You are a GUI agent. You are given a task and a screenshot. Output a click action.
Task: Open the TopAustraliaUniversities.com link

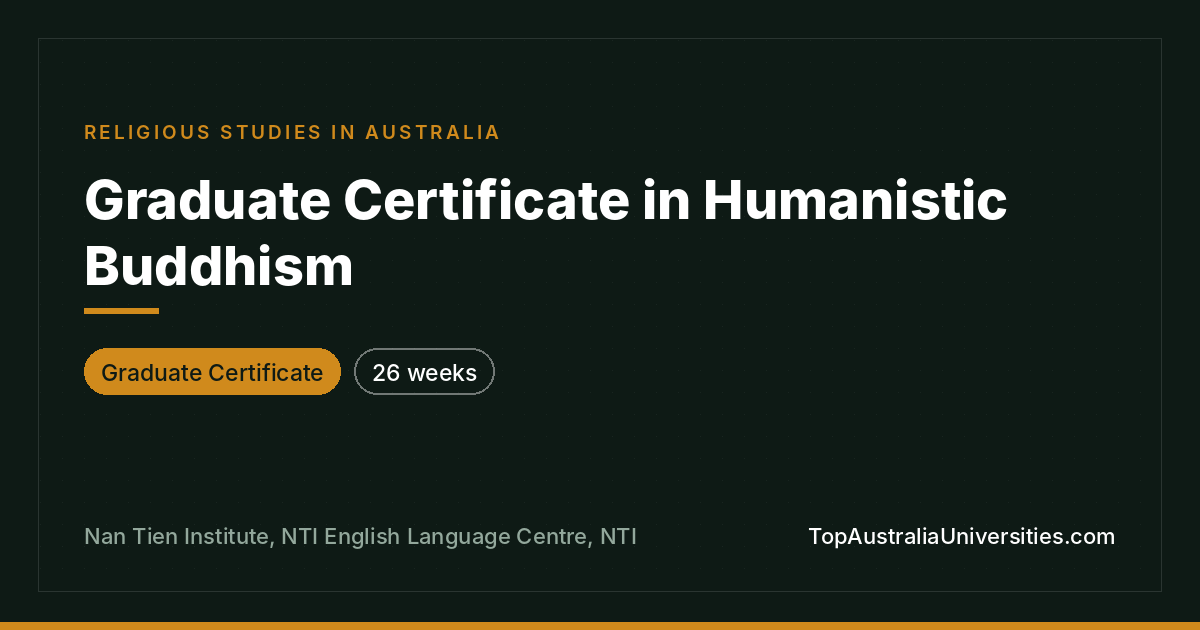click(x=961, y=536)
